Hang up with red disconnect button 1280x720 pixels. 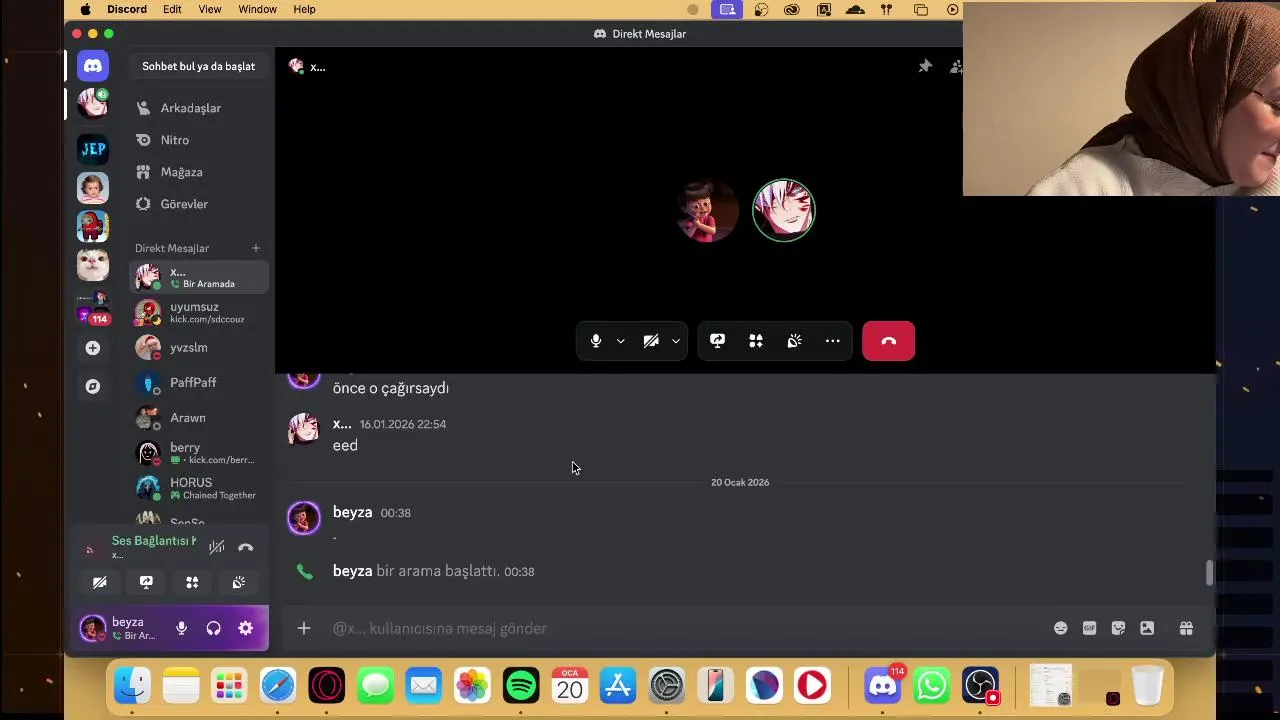(x=888, y=341)
